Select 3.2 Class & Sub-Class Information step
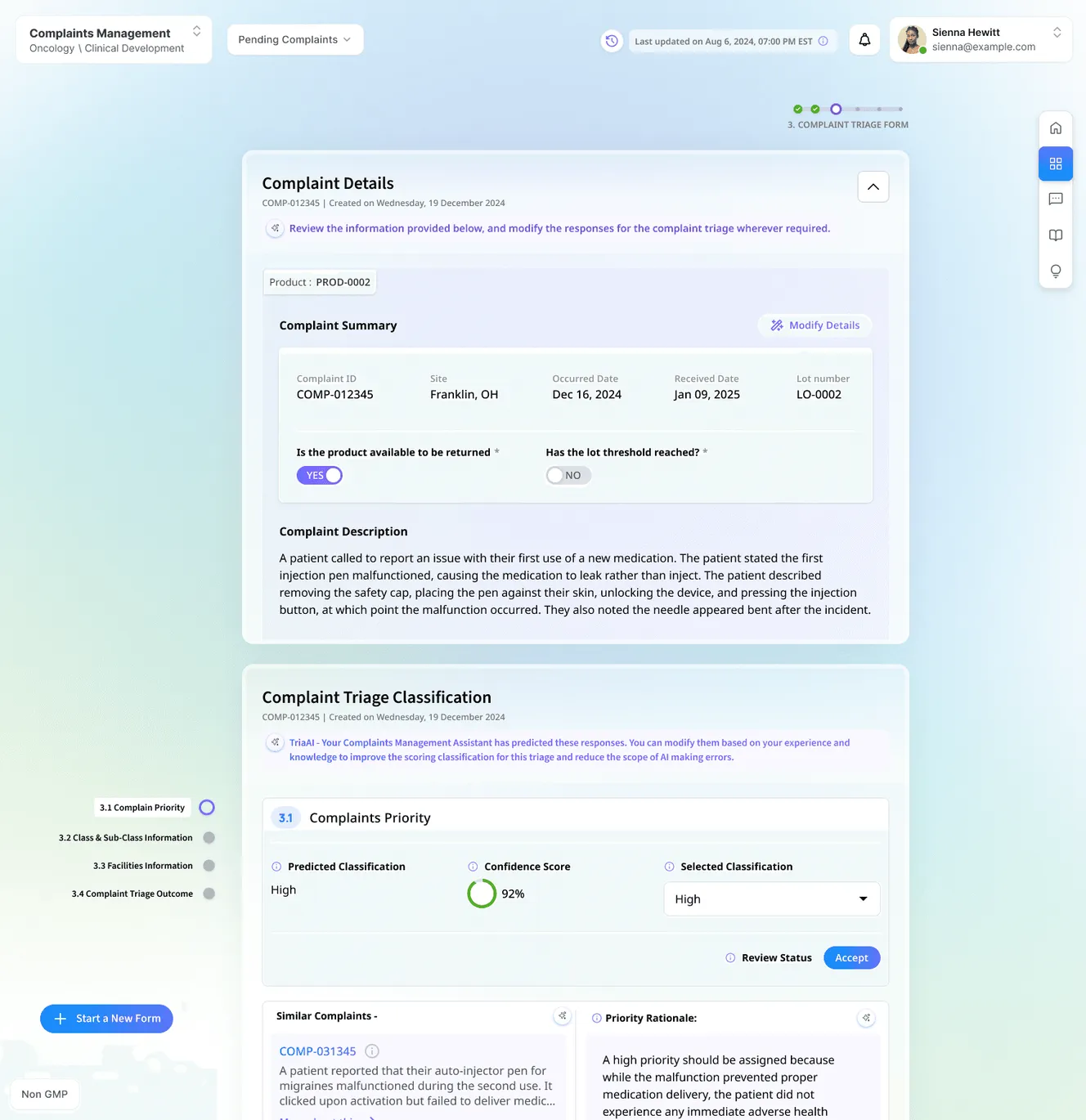 (126, 838)
